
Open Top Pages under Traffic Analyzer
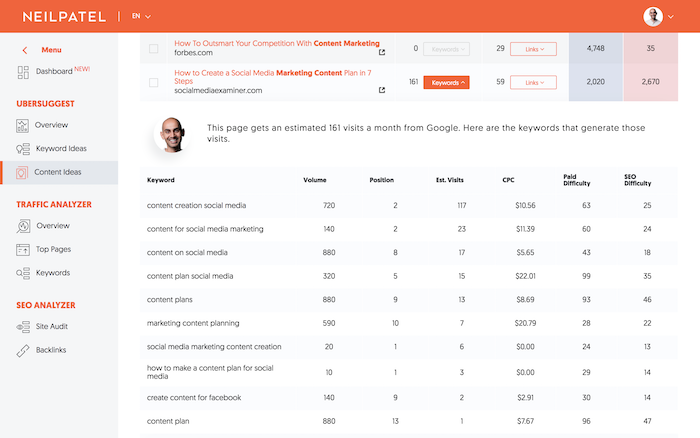click(53, 249)
